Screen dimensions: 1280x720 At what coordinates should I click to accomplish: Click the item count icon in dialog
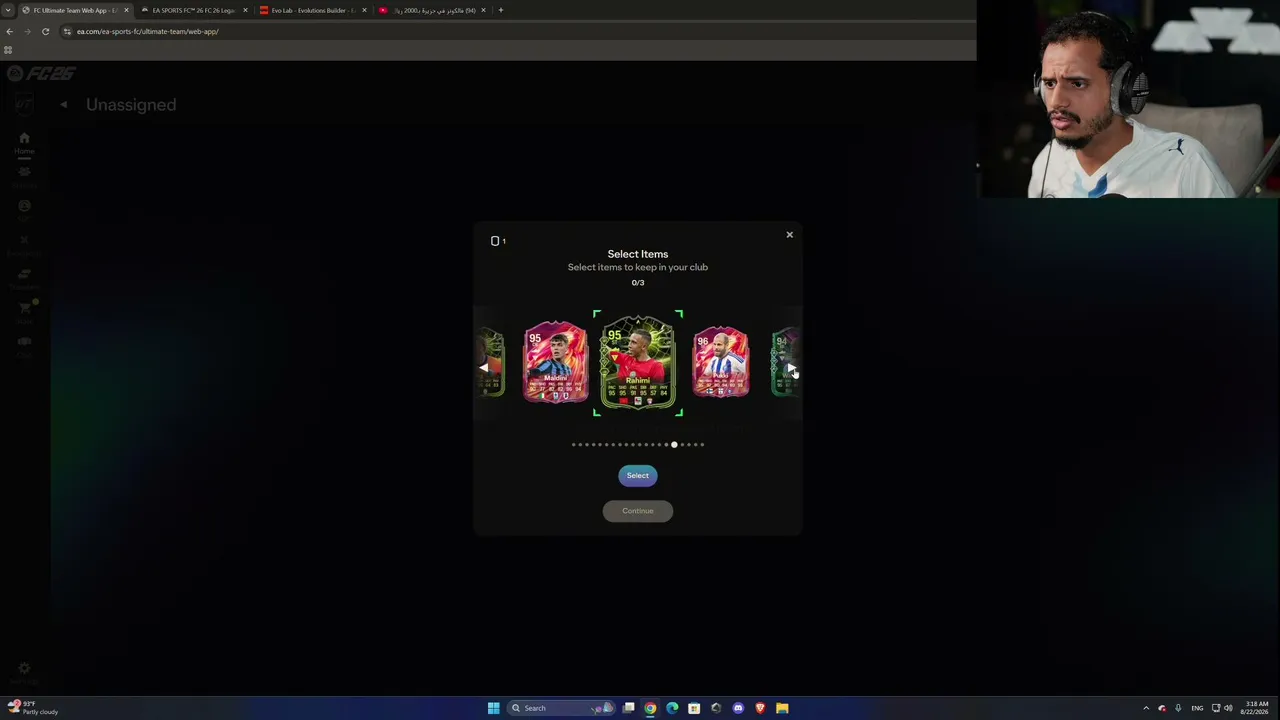pos(495,241)
